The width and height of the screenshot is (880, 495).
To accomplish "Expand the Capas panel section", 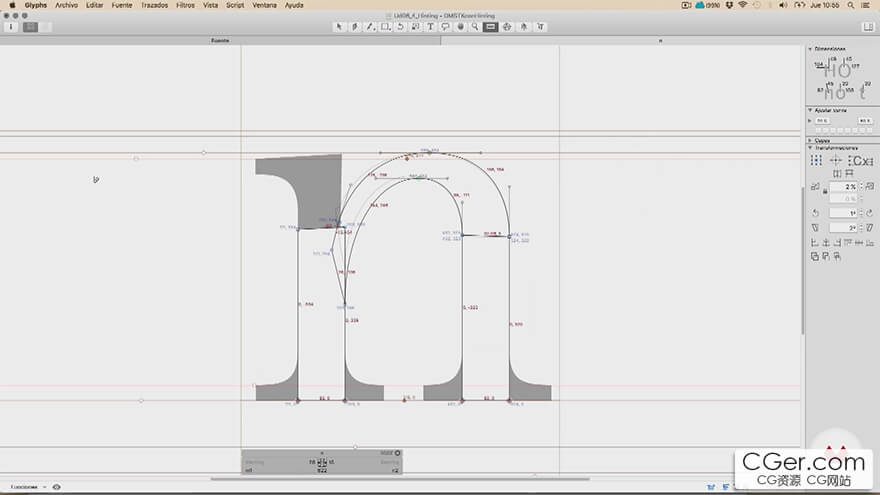I will click(x=810, y=140).
